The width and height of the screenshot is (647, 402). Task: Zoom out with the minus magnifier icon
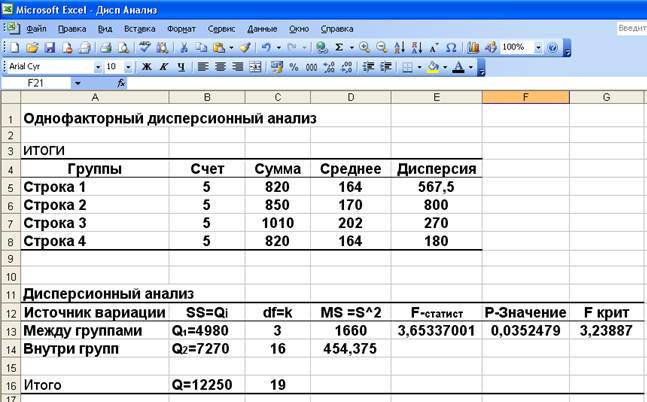[x=382, y=47]
